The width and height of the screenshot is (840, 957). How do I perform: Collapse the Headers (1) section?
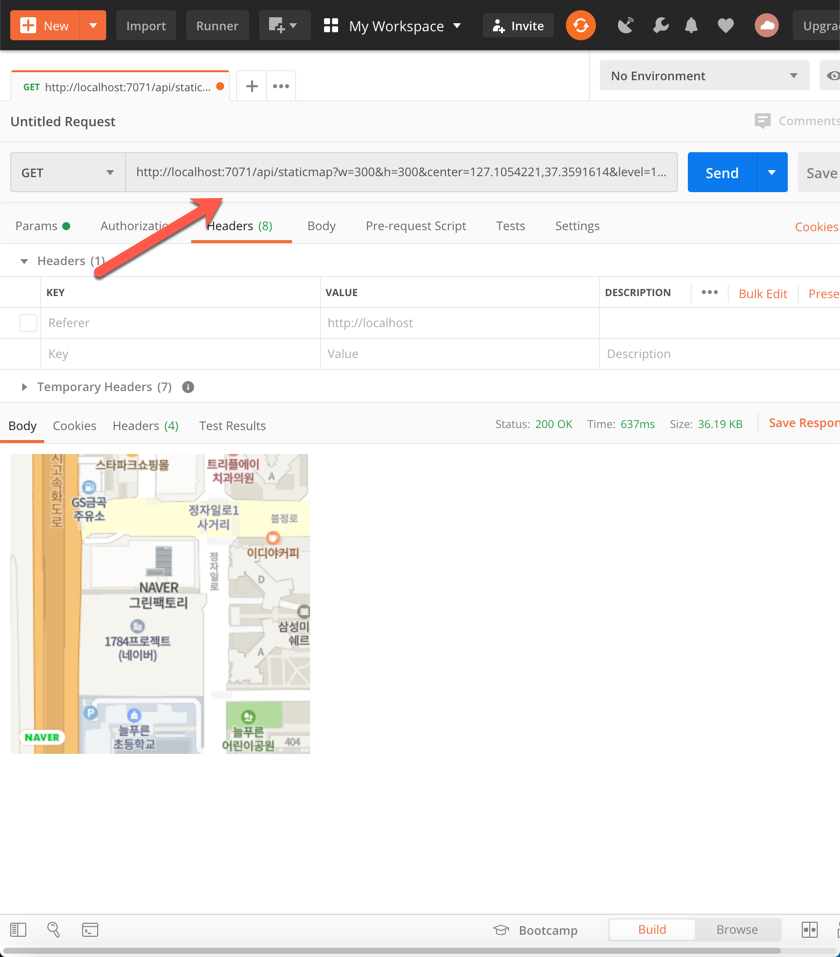click(x=24, y=261)
